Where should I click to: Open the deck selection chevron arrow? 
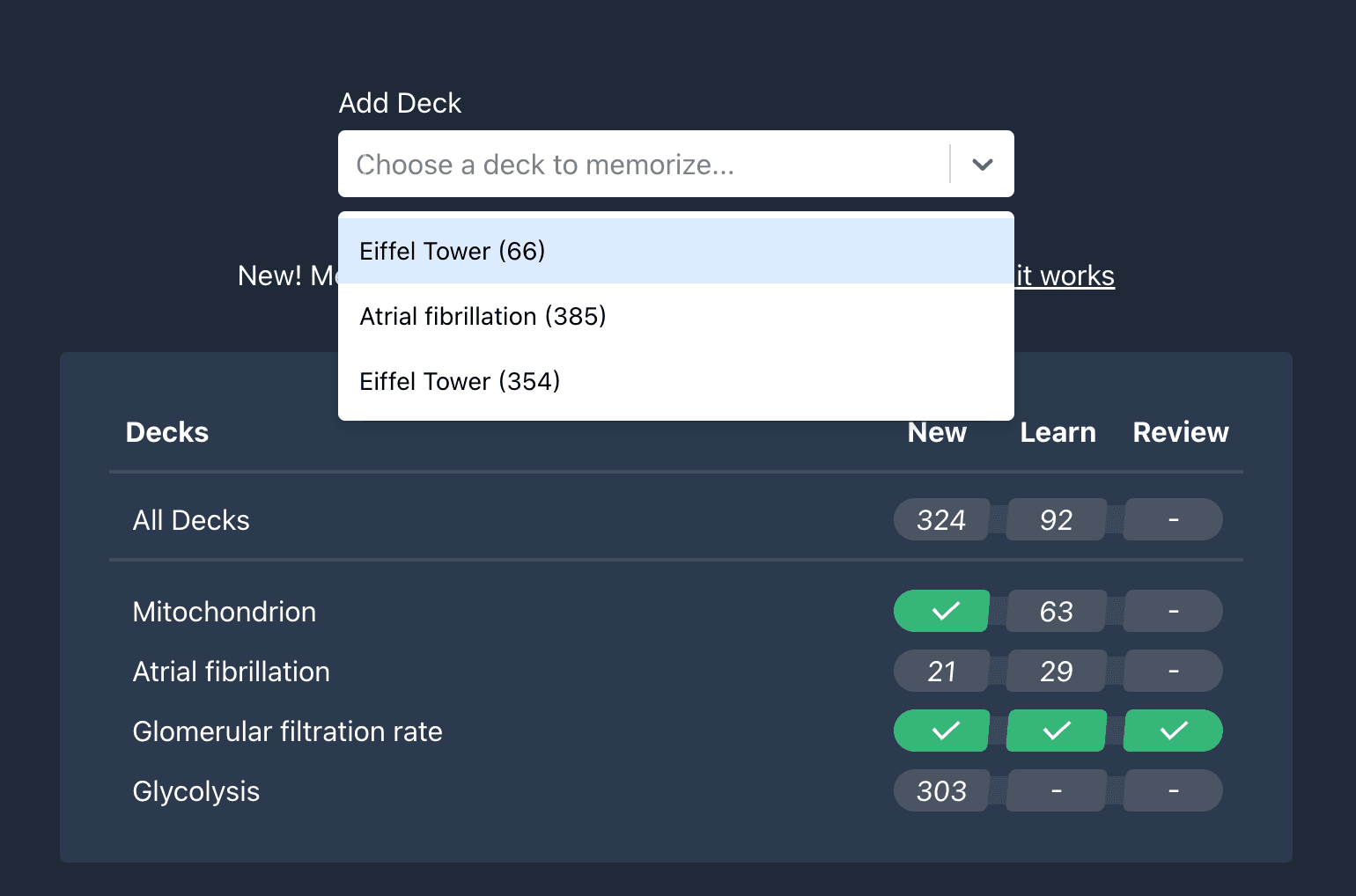(x=982, y=164)
